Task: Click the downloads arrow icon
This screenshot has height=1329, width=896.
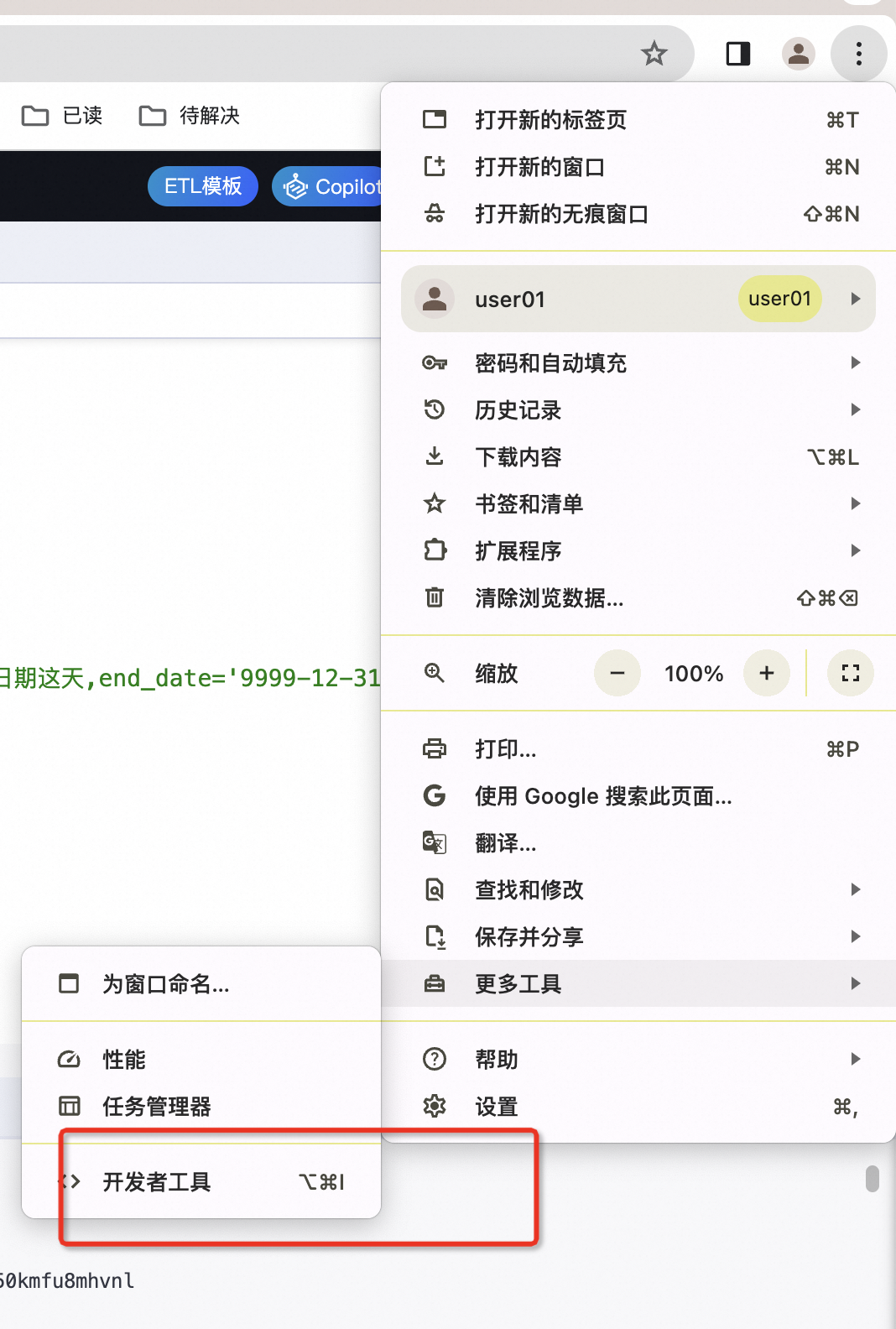Action: (x=435, y=456)
